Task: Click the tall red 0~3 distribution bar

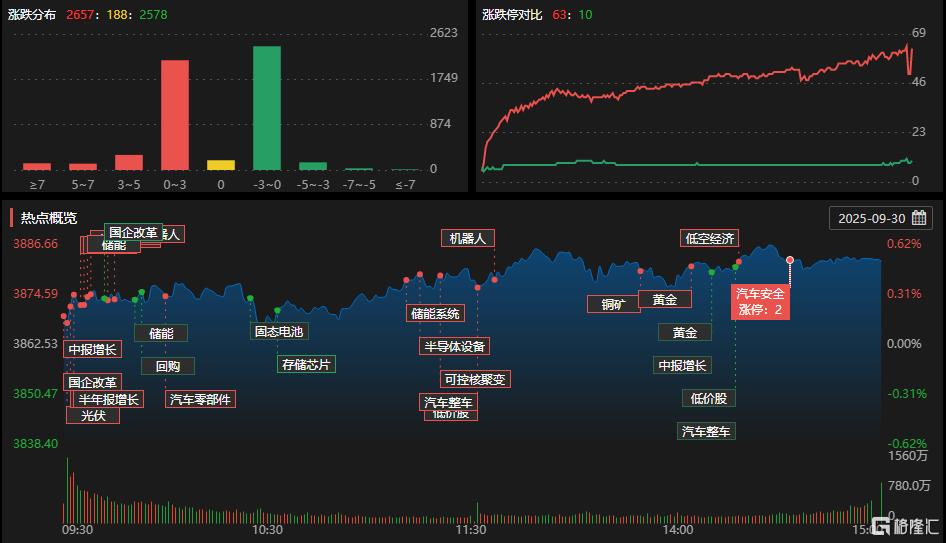Action: coord(175,115)
